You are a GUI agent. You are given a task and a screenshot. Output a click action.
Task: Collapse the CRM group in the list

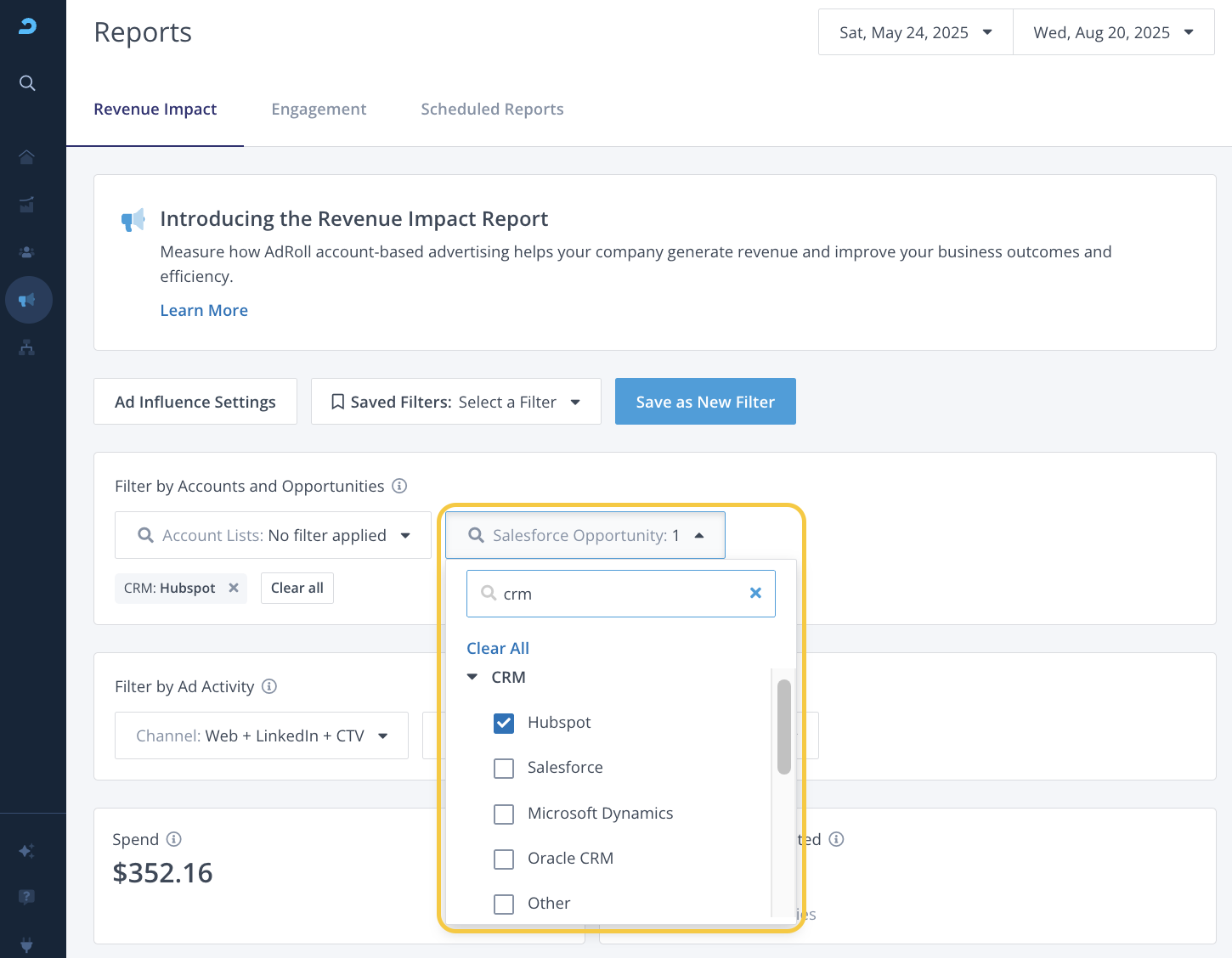pos(472,677)
